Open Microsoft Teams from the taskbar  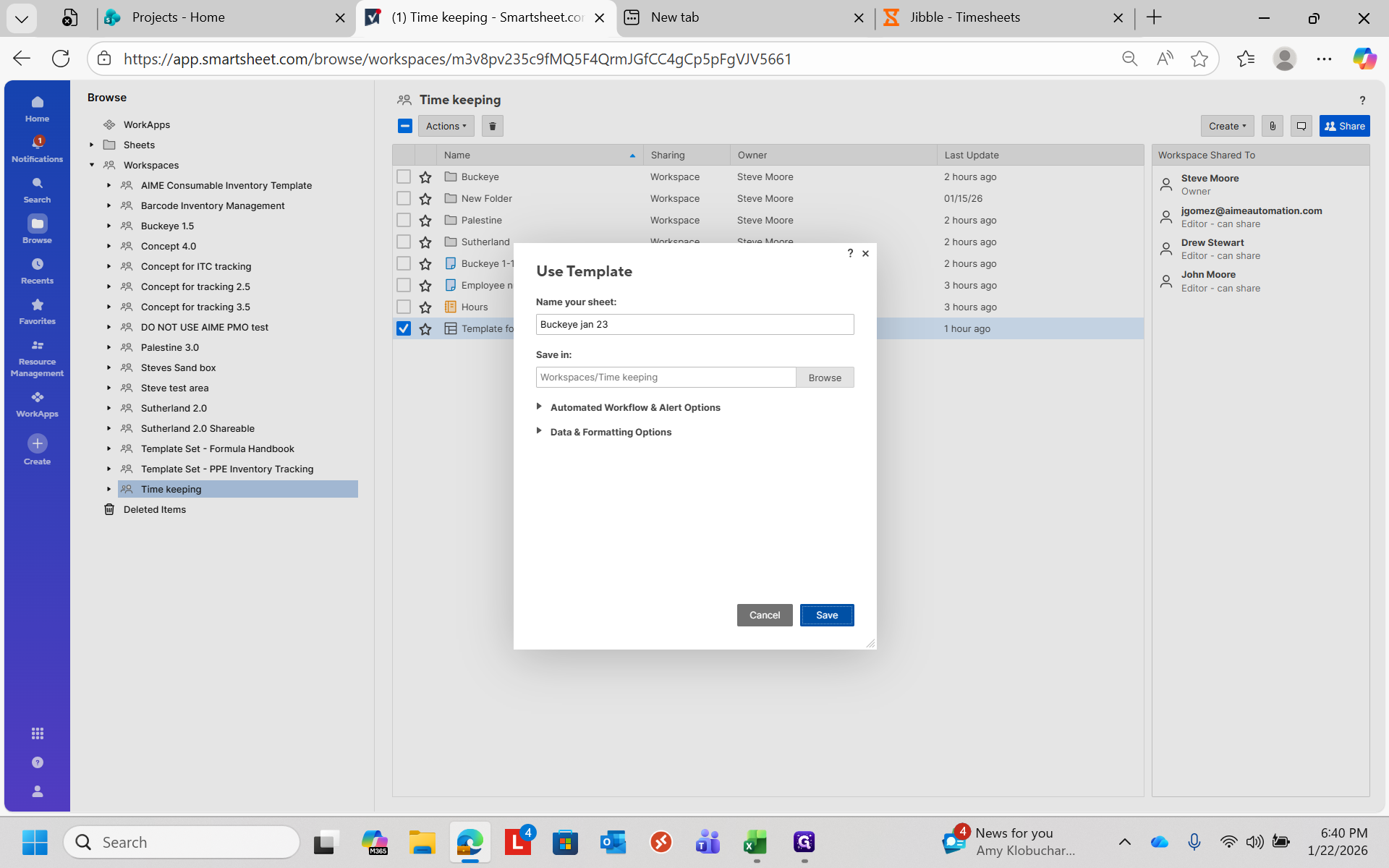click(x=708, y=842)
